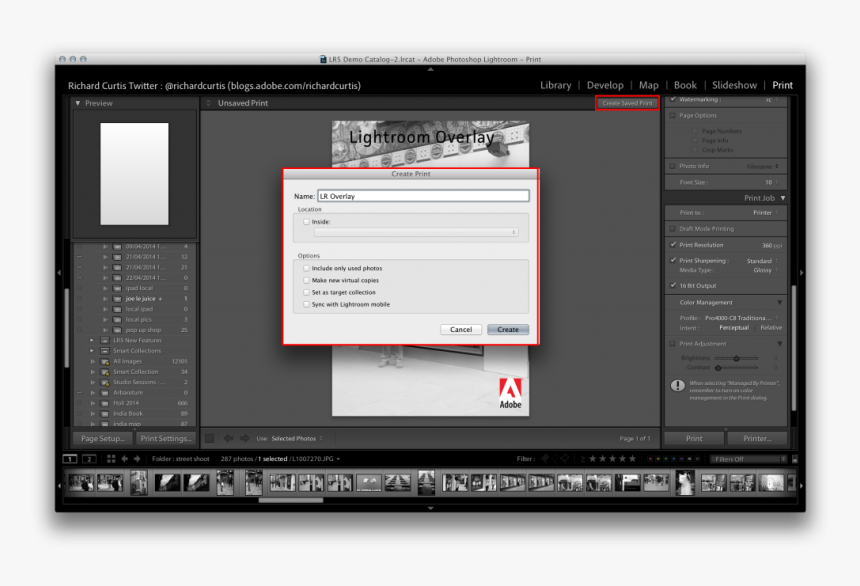Hide top module bar with top arrow
This screenshot has width=860, height=586.
coord(431,69)
